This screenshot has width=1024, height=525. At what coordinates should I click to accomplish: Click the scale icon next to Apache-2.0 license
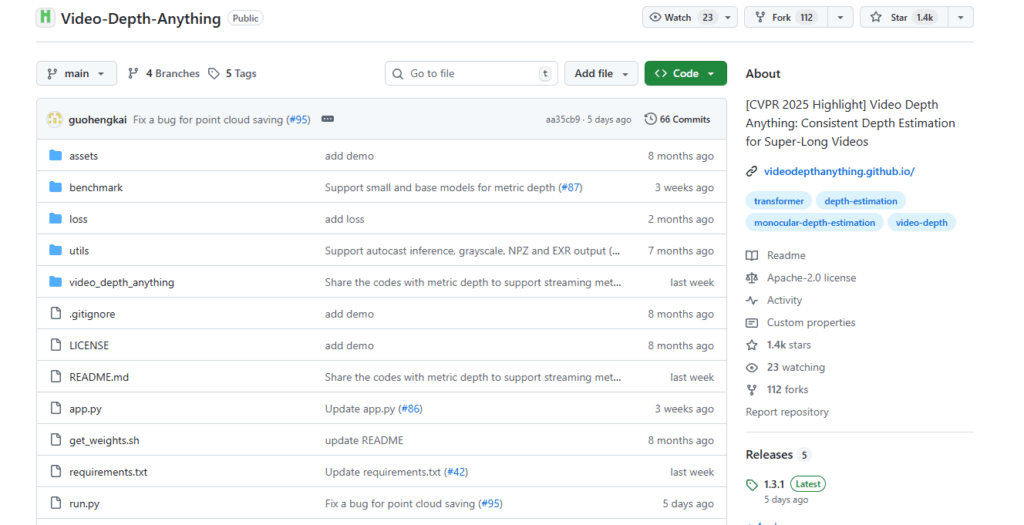click(752, 278)
